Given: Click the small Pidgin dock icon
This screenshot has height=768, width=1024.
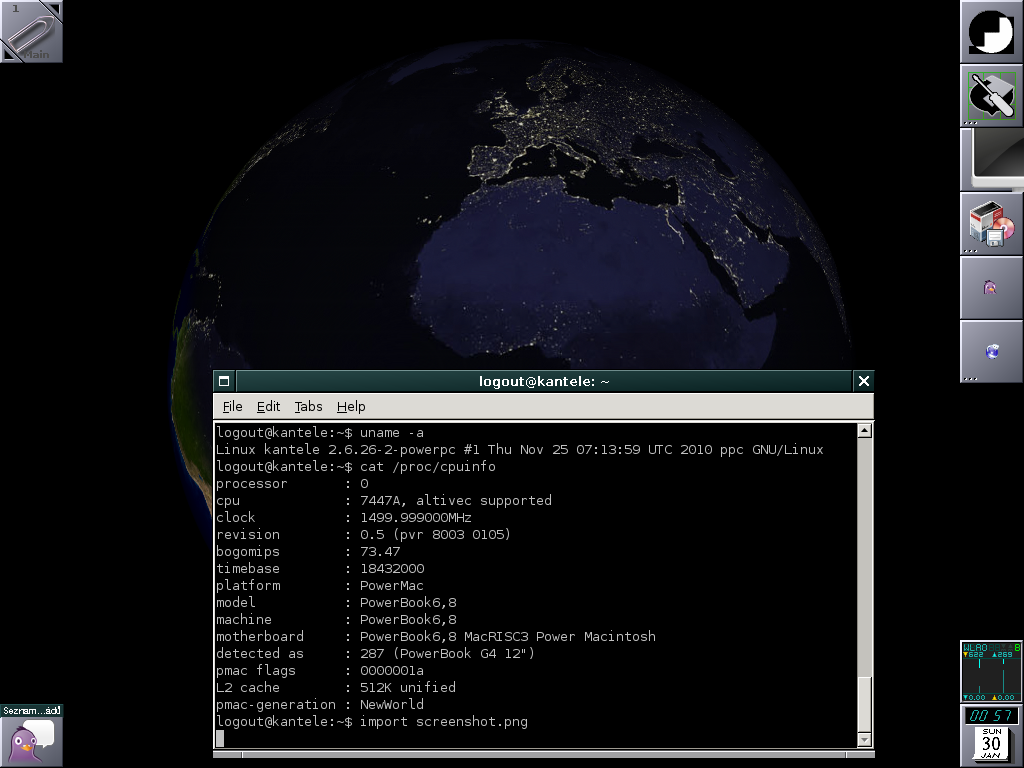Looking at the screenshot, I should tap(991, 288).
